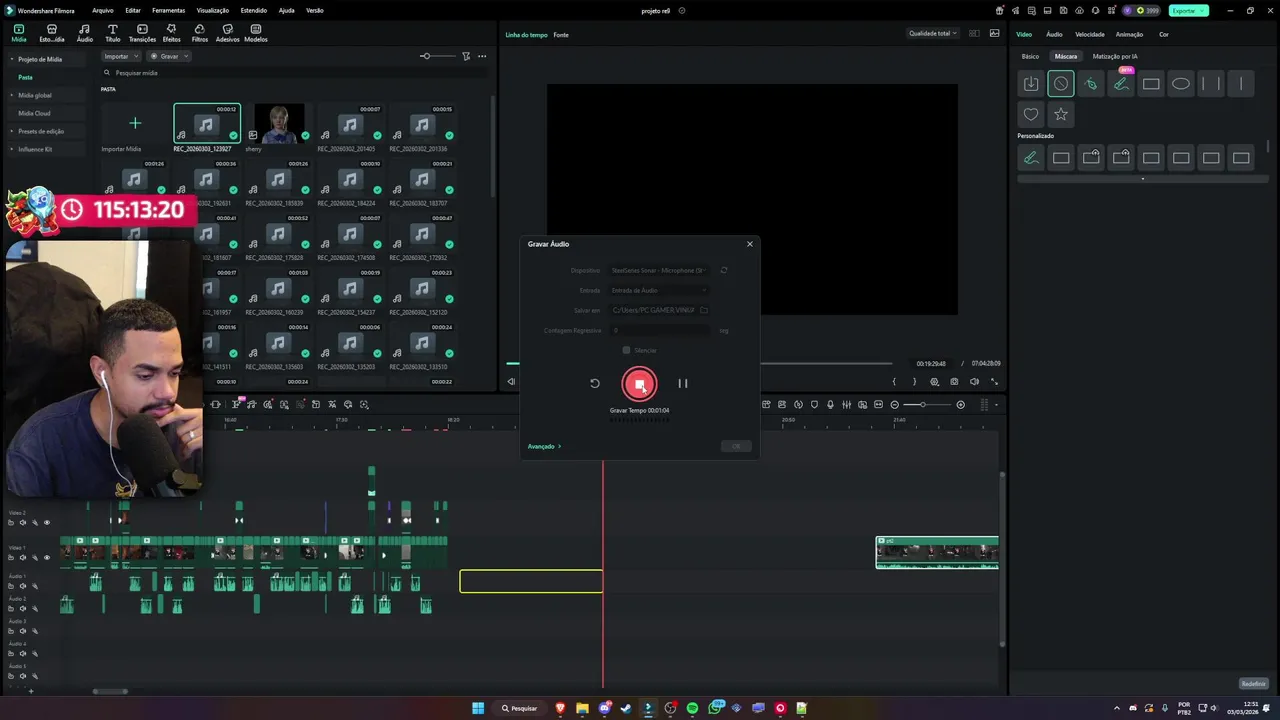
Task: Select the import mask icon
Action: pyautogui.click(x=1031, y=84)
